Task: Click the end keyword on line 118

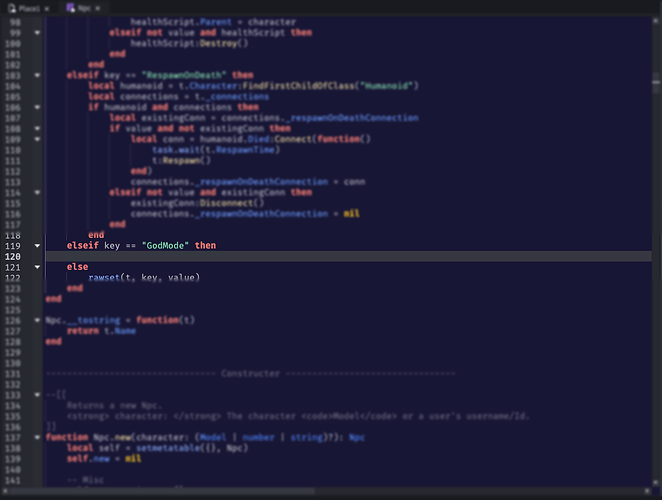Action: click(96, 235)
